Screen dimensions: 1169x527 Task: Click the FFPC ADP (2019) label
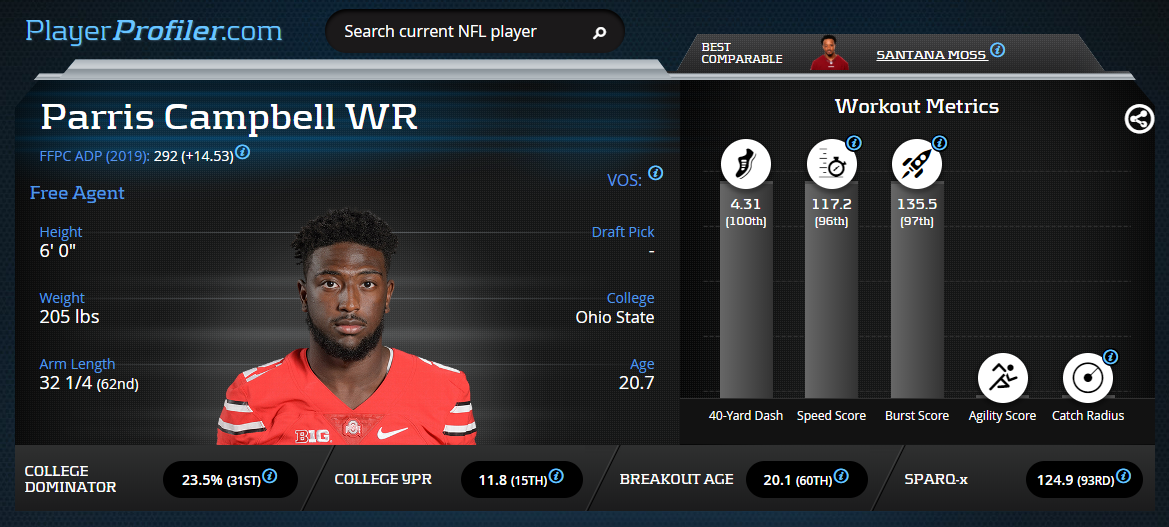click(95, 157)
